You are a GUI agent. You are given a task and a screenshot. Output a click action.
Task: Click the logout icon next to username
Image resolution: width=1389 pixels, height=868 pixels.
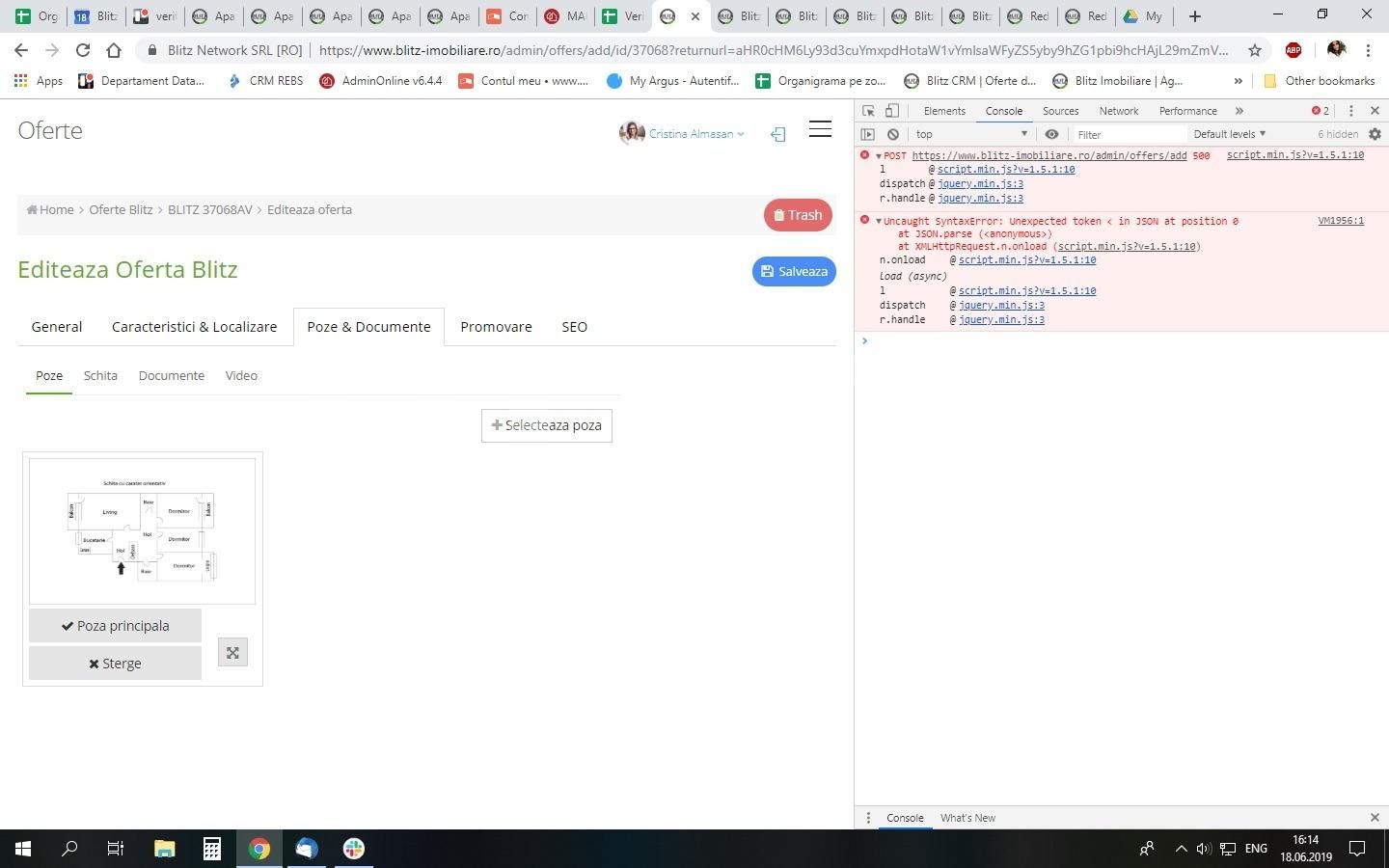[777, 134]
